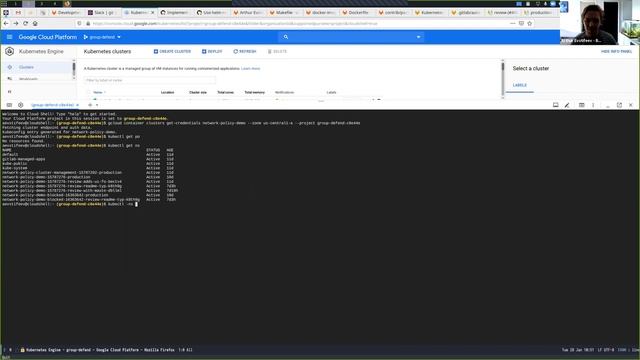Expand the search bar dropdown arrow
This screenshot has width=640, height=360.
418,37
